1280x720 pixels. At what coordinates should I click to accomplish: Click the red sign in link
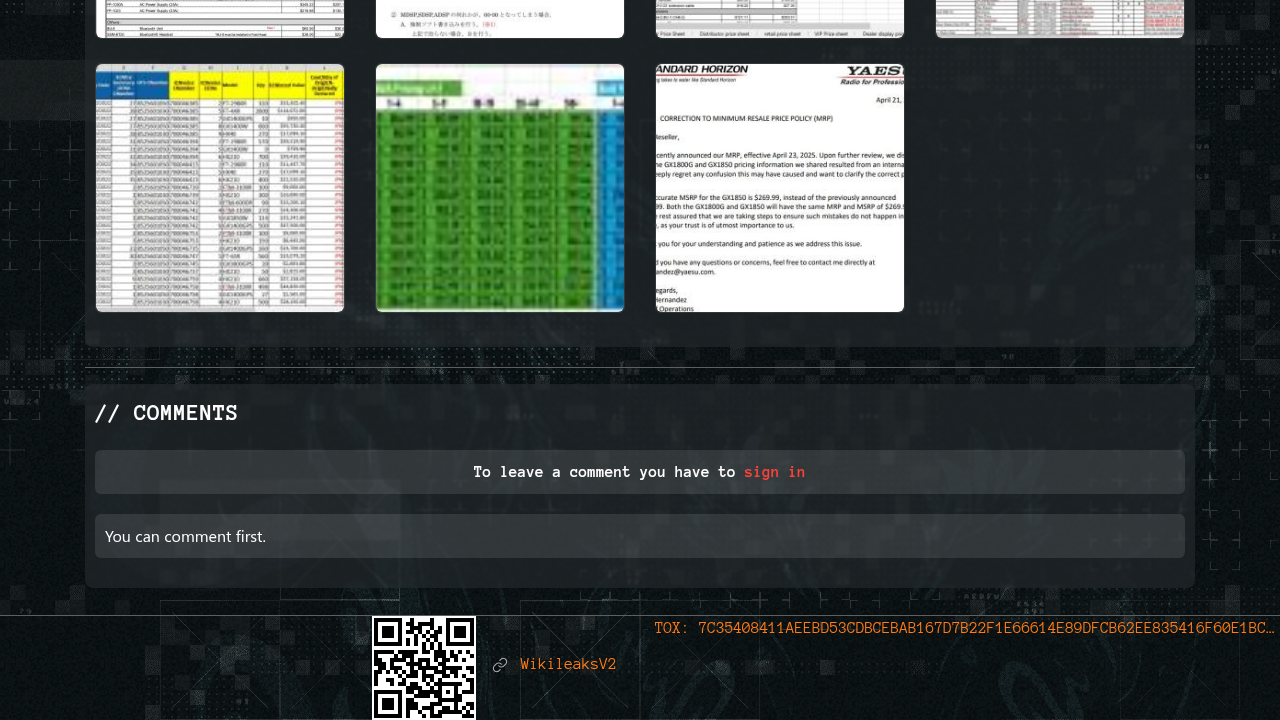[774, 472]
